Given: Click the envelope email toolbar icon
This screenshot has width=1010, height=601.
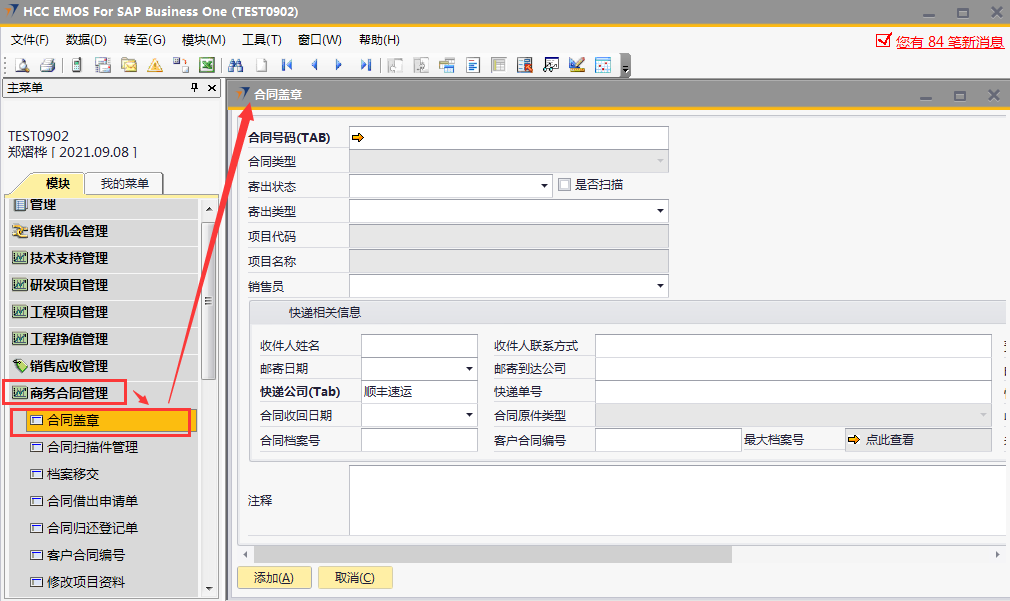Looking at the screenshot, I should [129, 65].
